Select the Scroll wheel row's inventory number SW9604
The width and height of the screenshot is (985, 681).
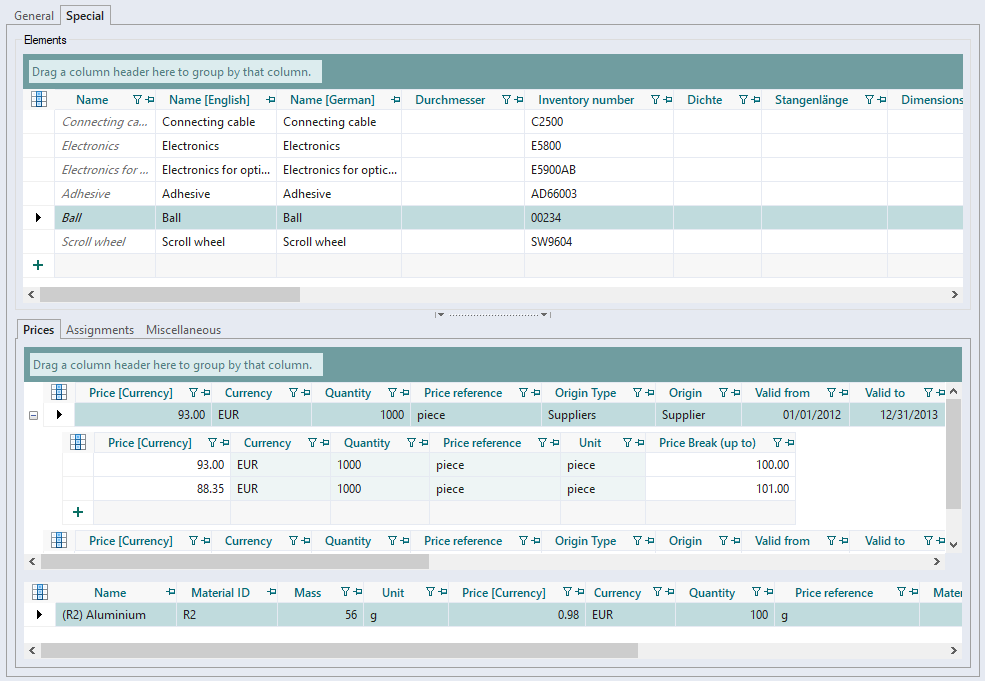pyautogui.click(x=553, y=242)
